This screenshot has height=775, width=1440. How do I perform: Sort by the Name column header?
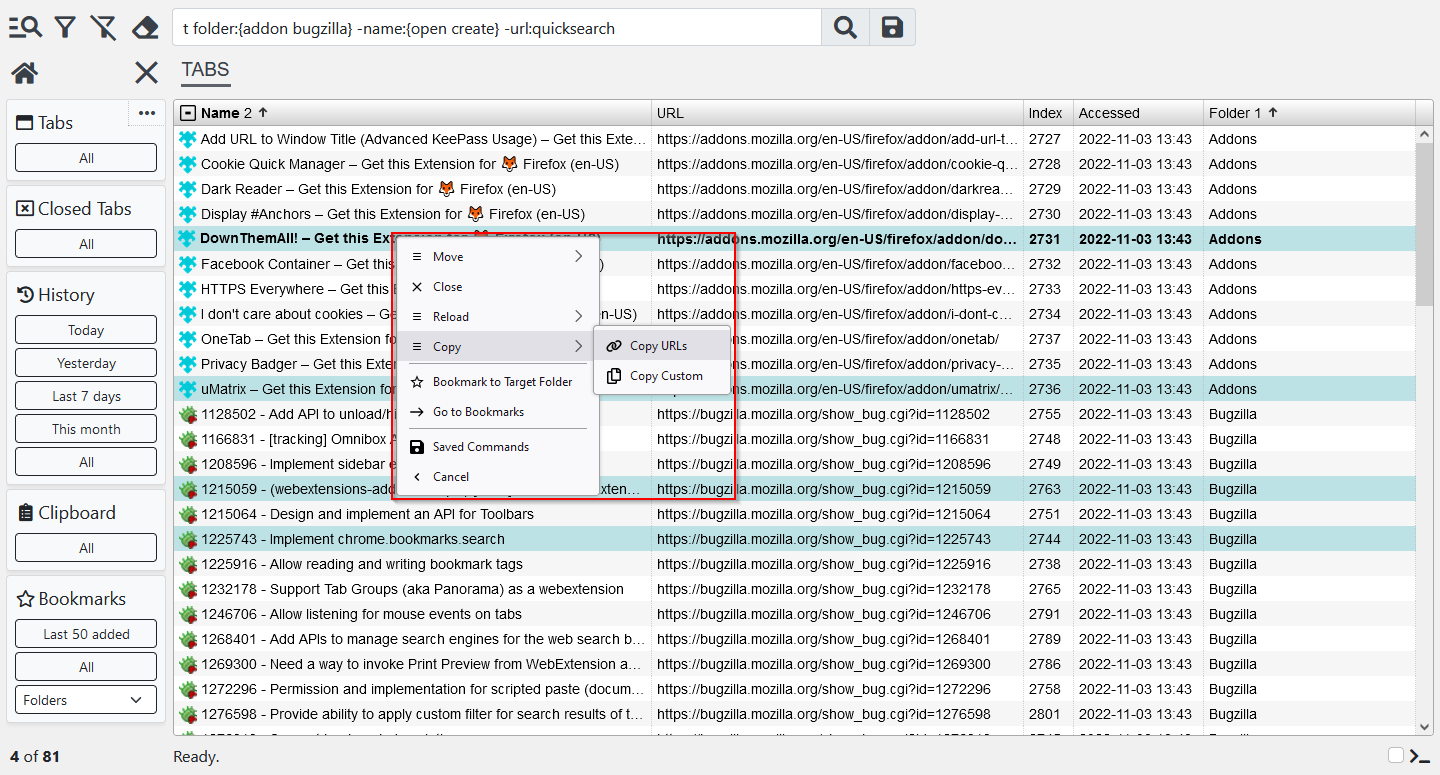coord(412,113)
